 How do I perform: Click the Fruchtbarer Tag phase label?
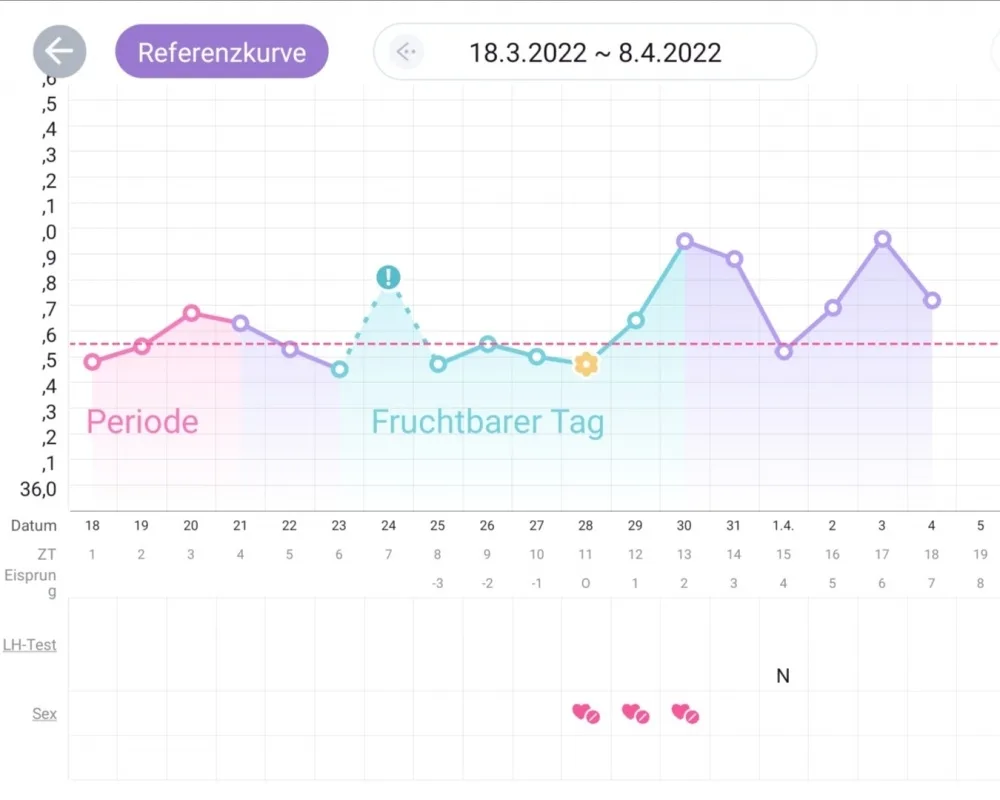(x=488, y=422)
